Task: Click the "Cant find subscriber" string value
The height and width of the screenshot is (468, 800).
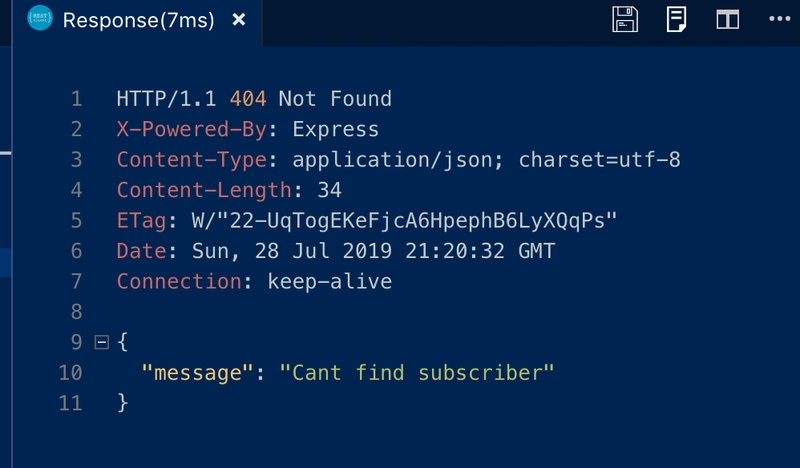Action: pyautogui.click(x=417, y=373)
